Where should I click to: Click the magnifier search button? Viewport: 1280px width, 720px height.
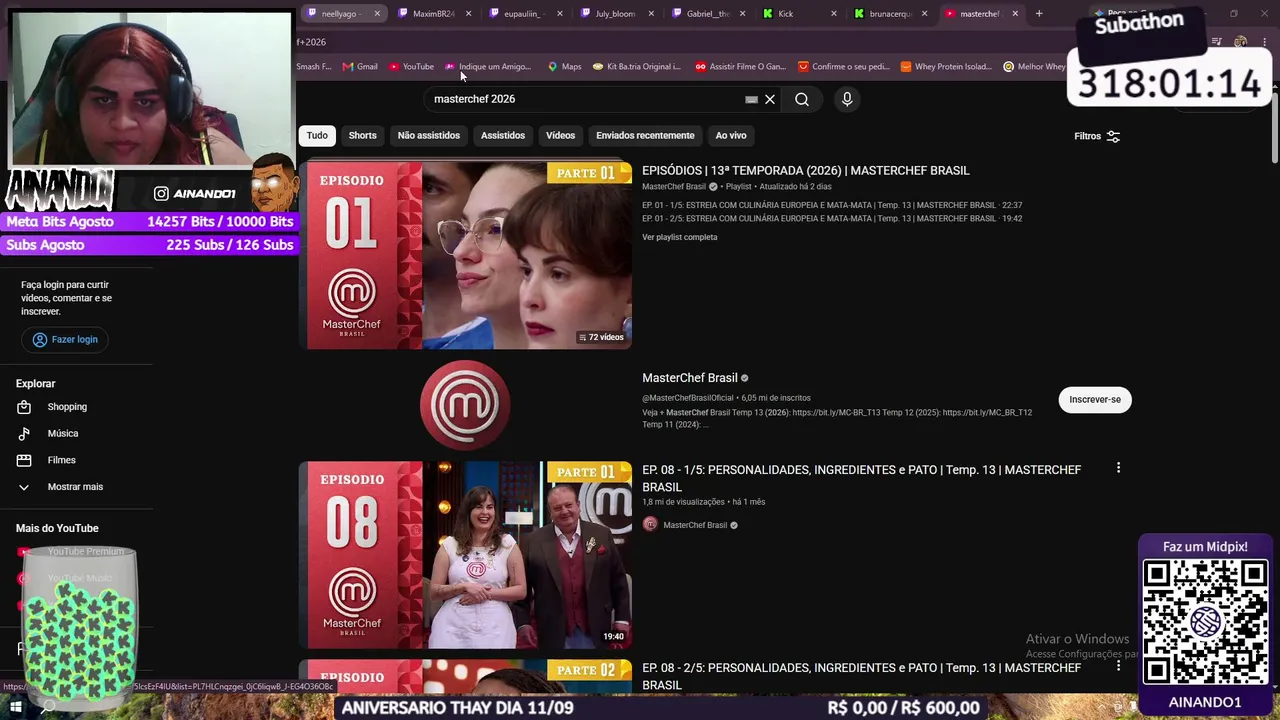click(802, 99)
